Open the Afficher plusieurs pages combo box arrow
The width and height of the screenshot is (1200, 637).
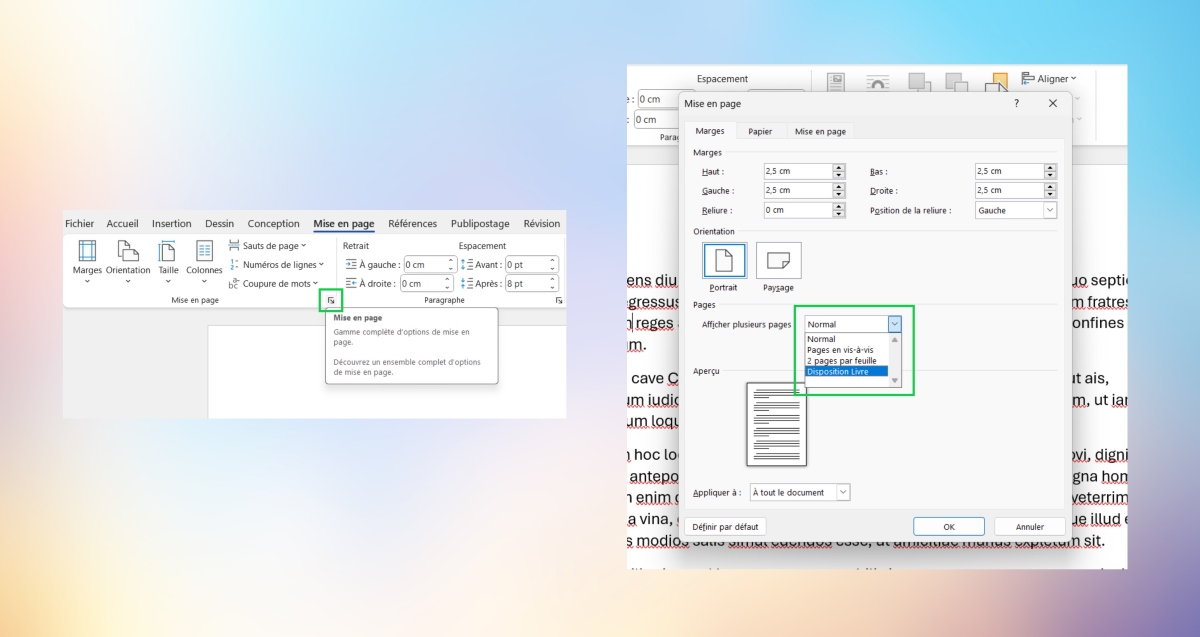pyautogui.click(x=894, y=324)
